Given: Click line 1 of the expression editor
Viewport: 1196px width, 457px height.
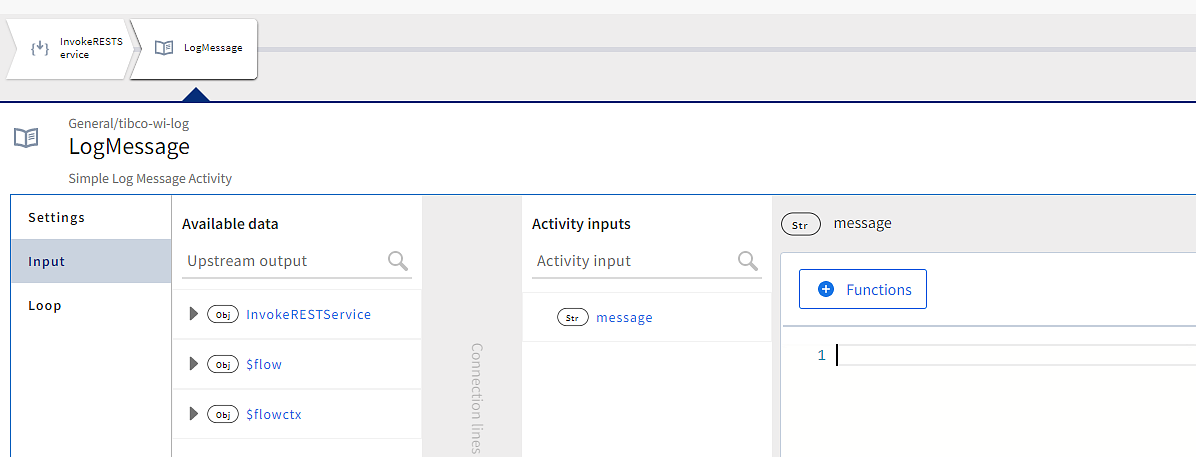Looking at the screenshot, I should click(1000, 355).
